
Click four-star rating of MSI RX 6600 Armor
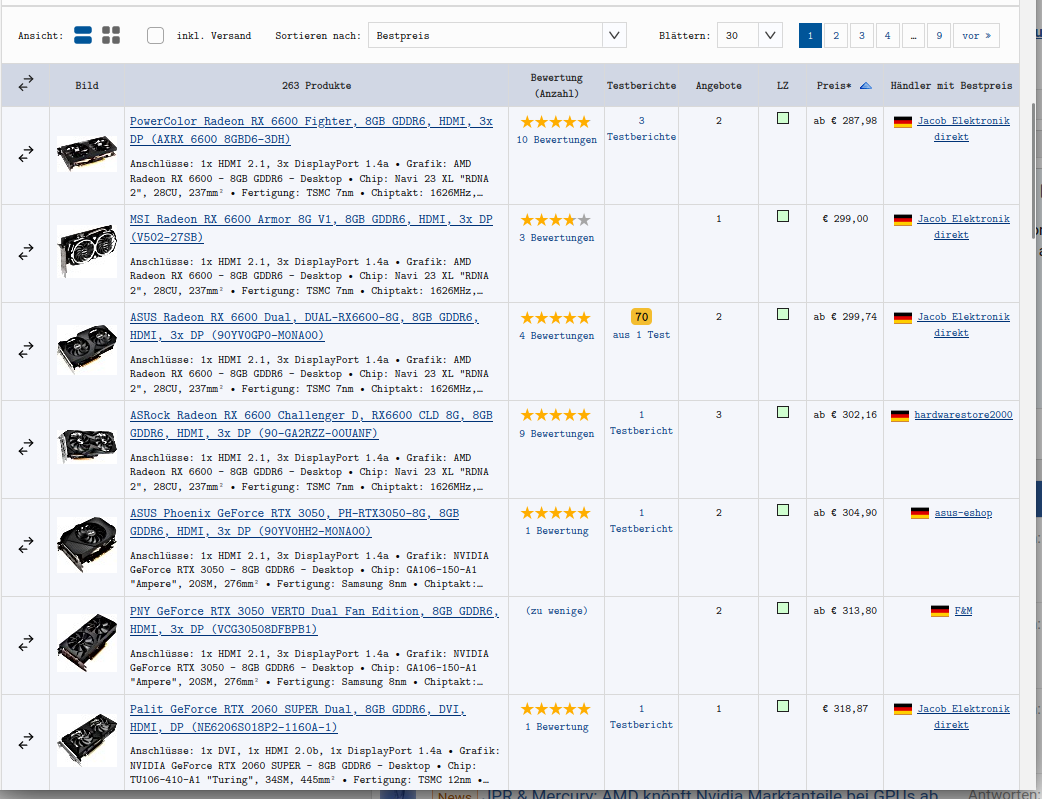point(556,219)
